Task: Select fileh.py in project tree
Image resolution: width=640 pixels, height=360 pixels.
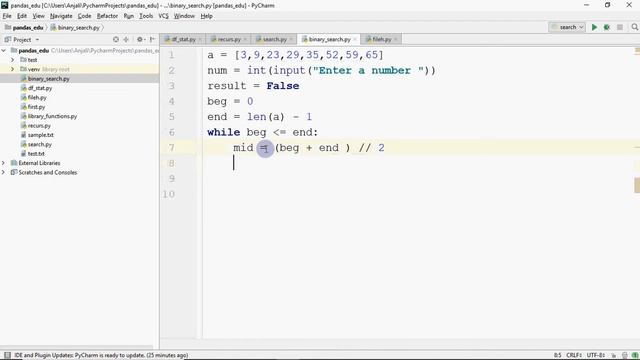Action: coord(37,98)
